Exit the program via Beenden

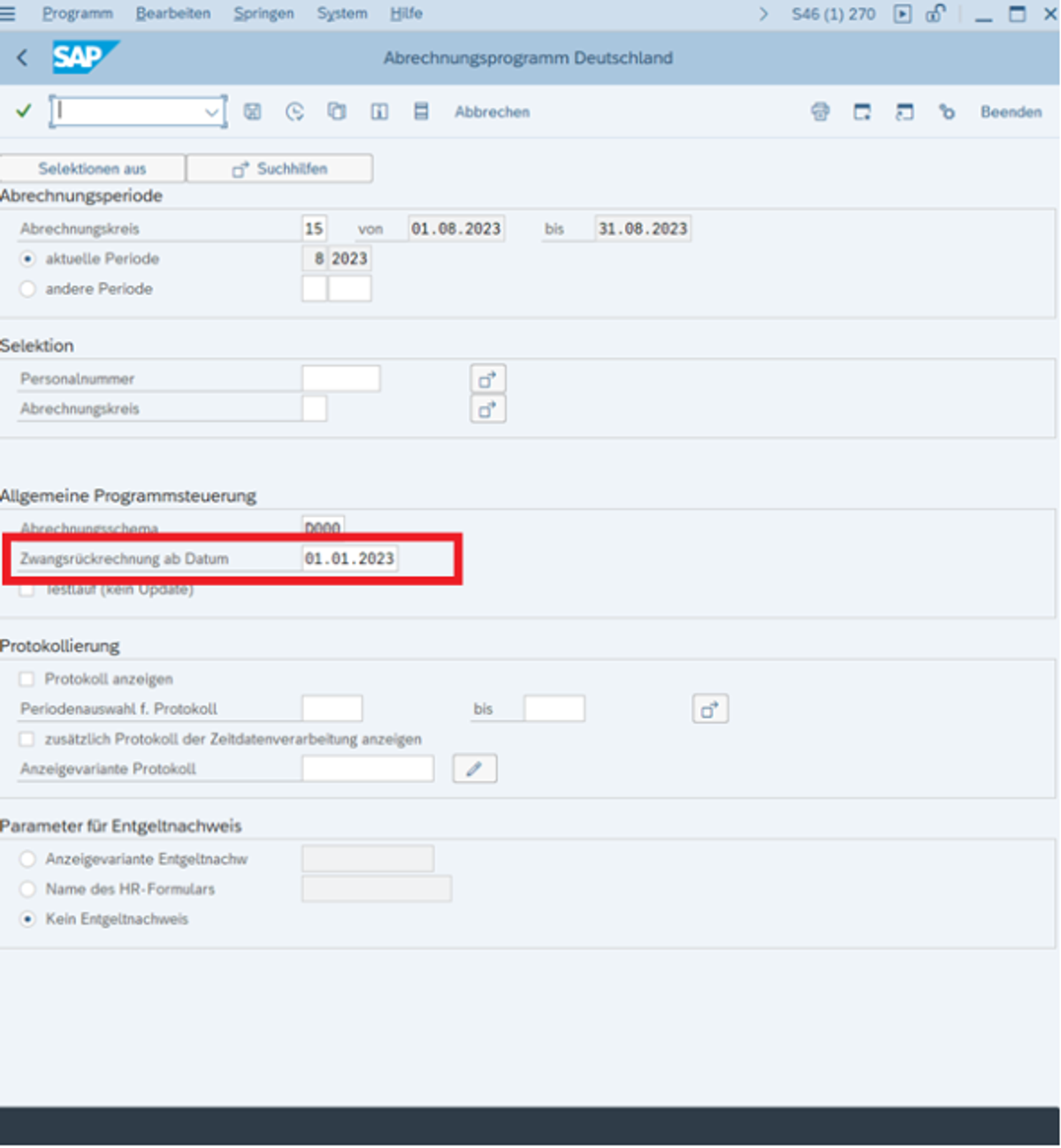pos(1010,111)
